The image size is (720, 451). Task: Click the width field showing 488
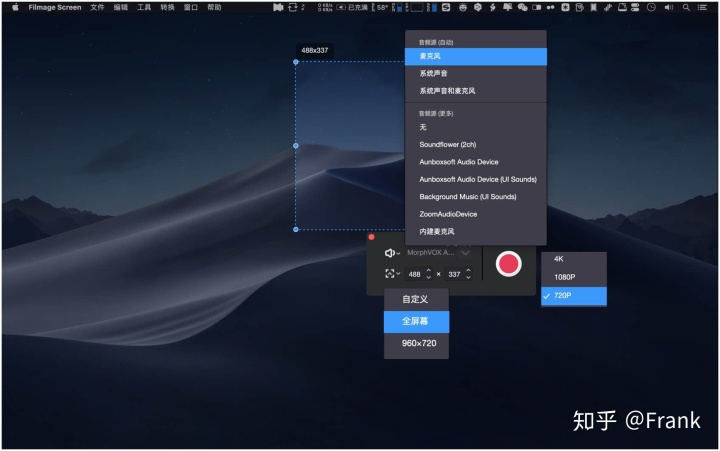(415, 274)
